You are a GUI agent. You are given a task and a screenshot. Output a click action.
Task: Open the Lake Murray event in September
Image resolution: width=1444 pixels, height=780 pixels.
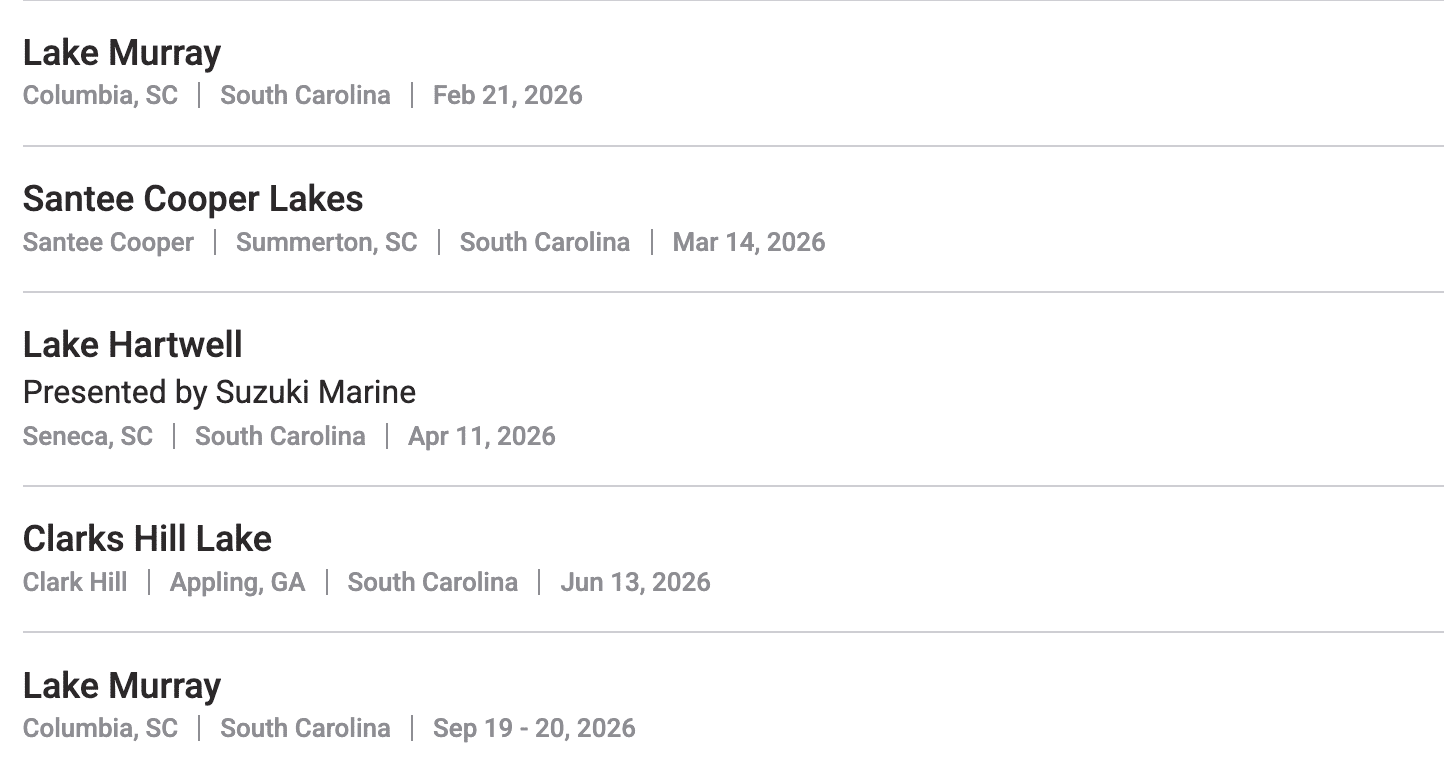pyautogui.click(x=122, y=686)
